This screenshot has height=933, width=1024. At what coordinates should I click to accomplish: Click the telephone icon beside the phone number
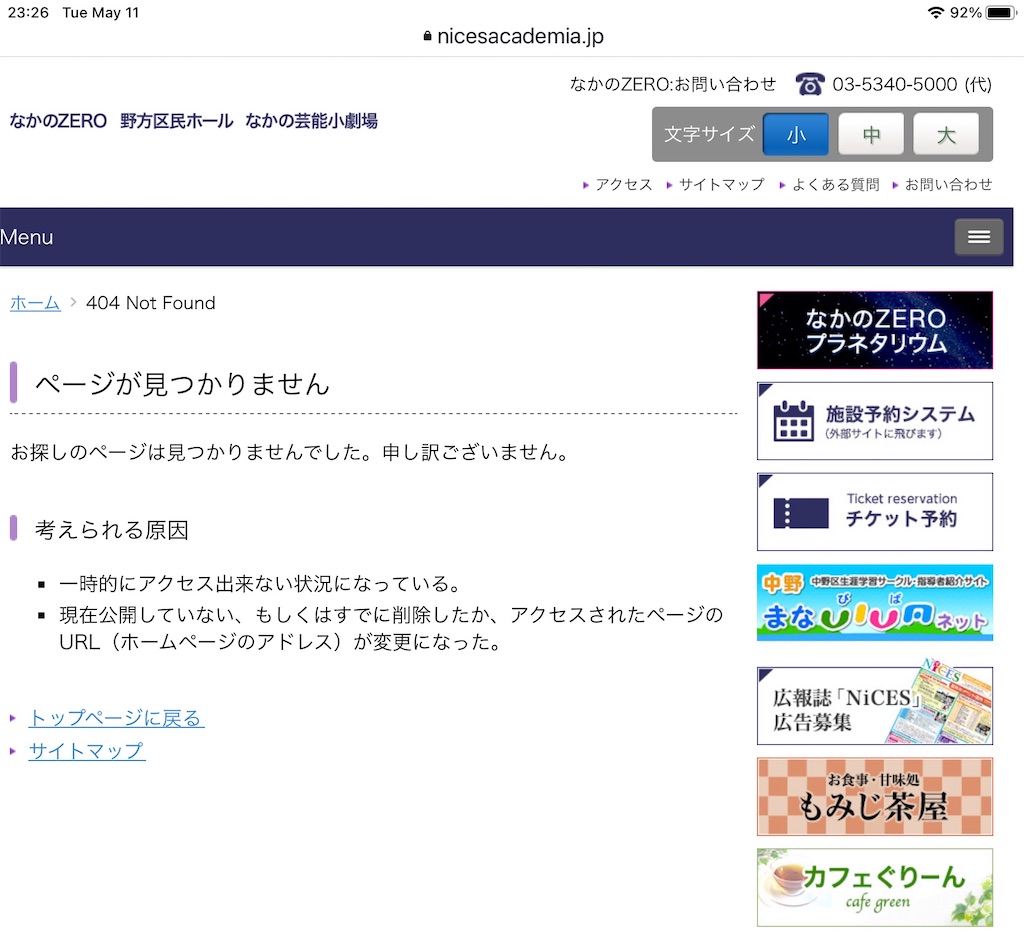pos(810,84)
